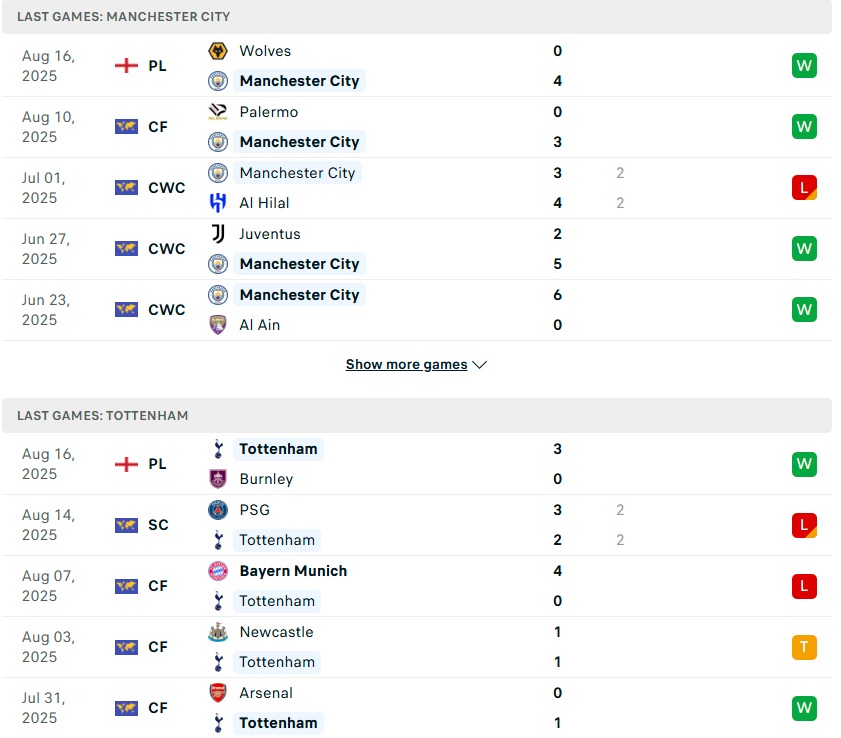Image resolution: width=841 pixels, height=738 pixels.
Task: Select the Last Games: Manchester City header
Action: point(124,17)
